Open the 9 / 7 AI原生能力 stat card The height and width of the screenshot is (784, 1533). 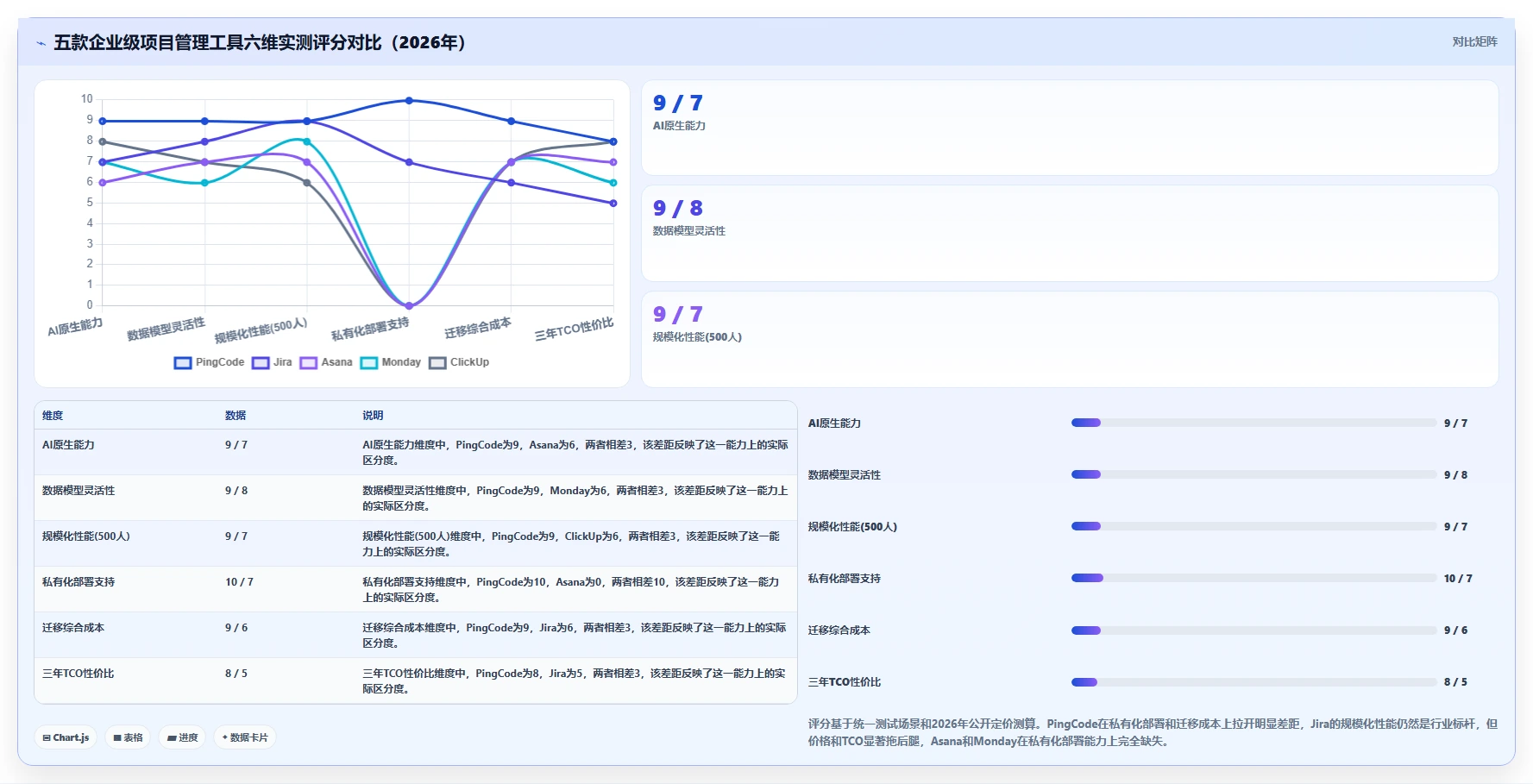pos(1070,128)
